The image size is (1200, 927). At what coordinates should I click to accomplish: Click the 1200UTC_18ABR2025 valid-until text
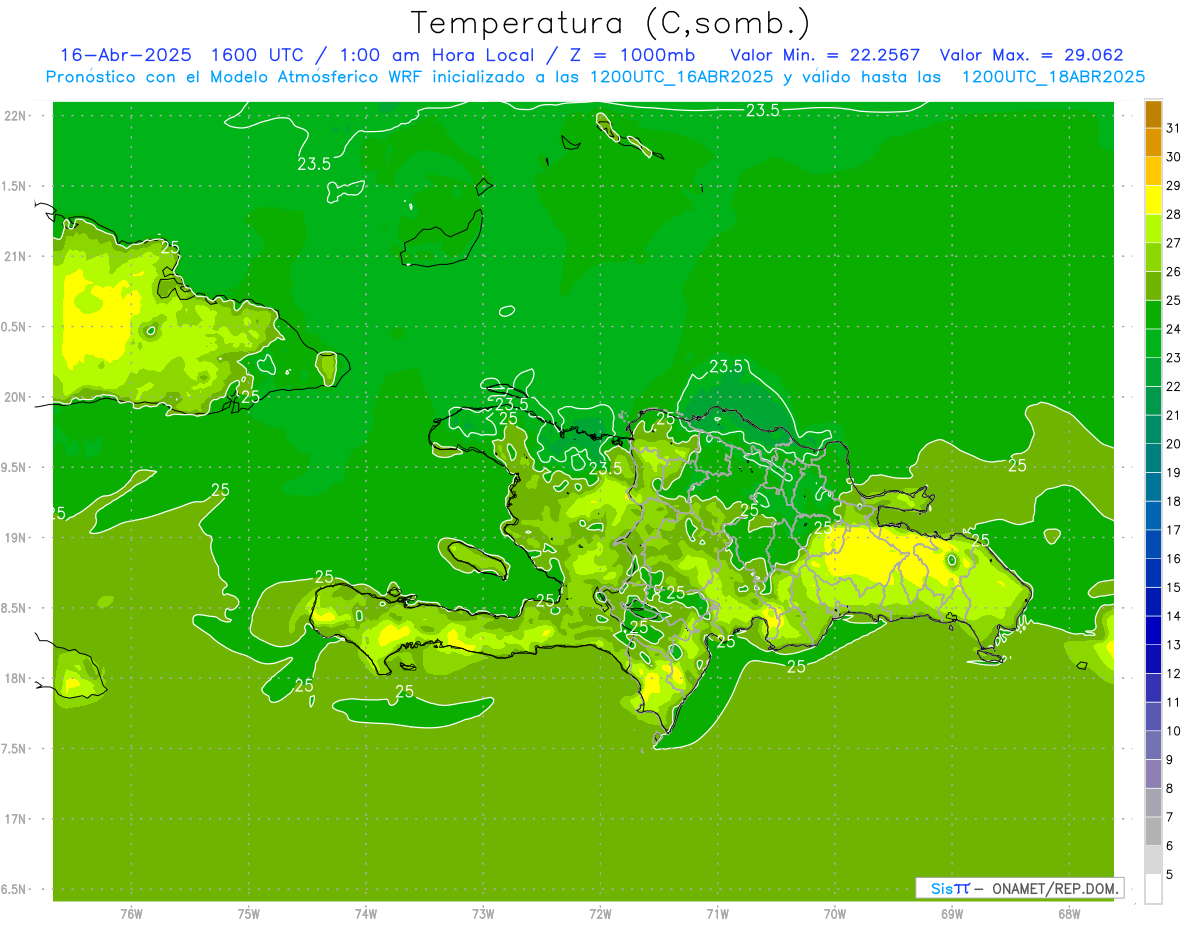tap(1053, 77)
